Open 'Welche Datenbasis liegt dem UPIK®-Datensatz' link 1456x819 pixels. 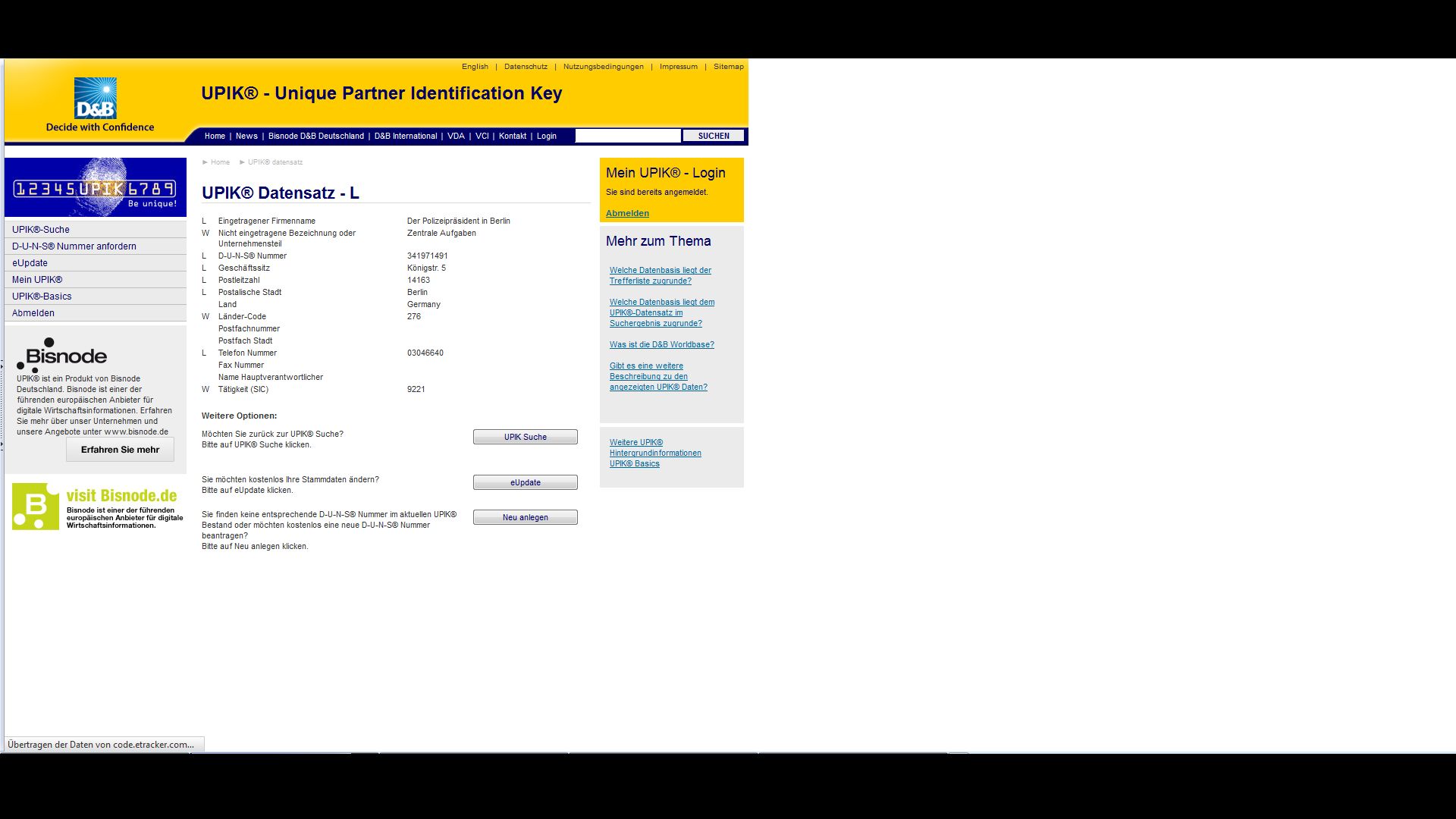[x=661, y=312]
